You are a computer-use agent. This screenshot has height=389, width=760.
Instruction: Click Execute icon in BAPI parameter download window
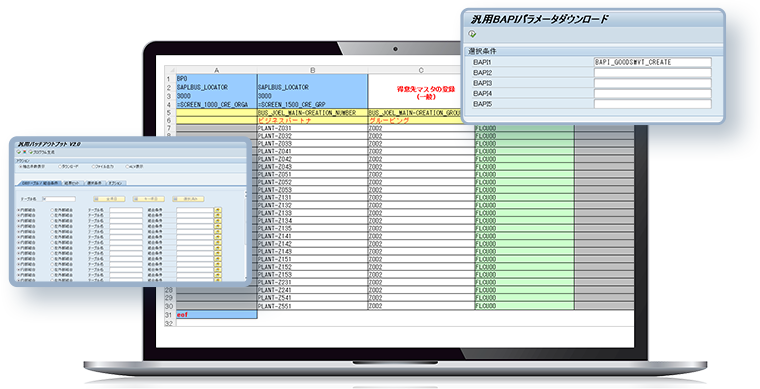pos(473,34)
